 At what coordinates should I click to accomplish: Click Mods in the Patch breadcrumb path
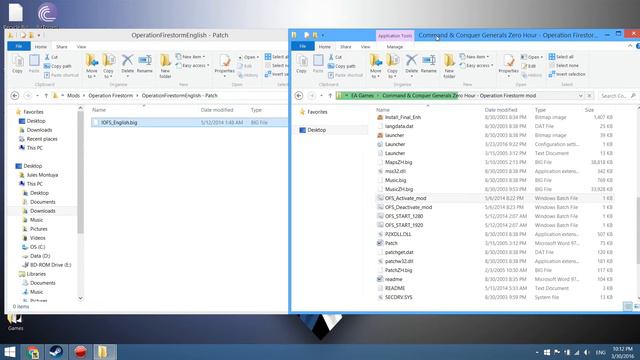click(73, 96)
